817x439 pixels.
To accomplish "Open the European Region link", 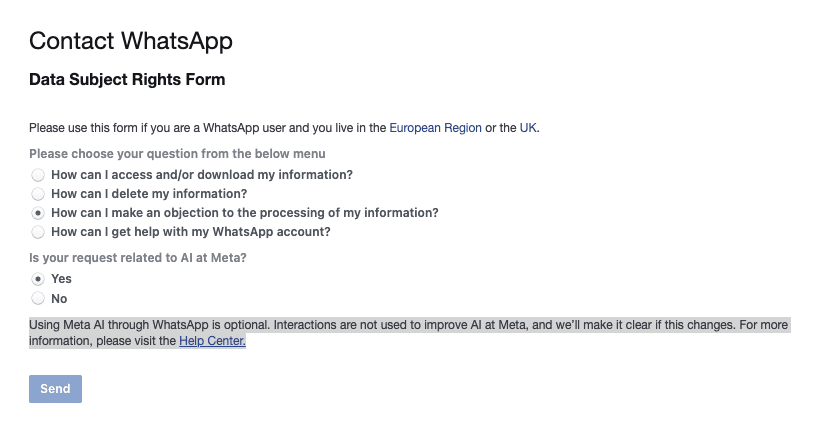I will [x=435, y=128].
